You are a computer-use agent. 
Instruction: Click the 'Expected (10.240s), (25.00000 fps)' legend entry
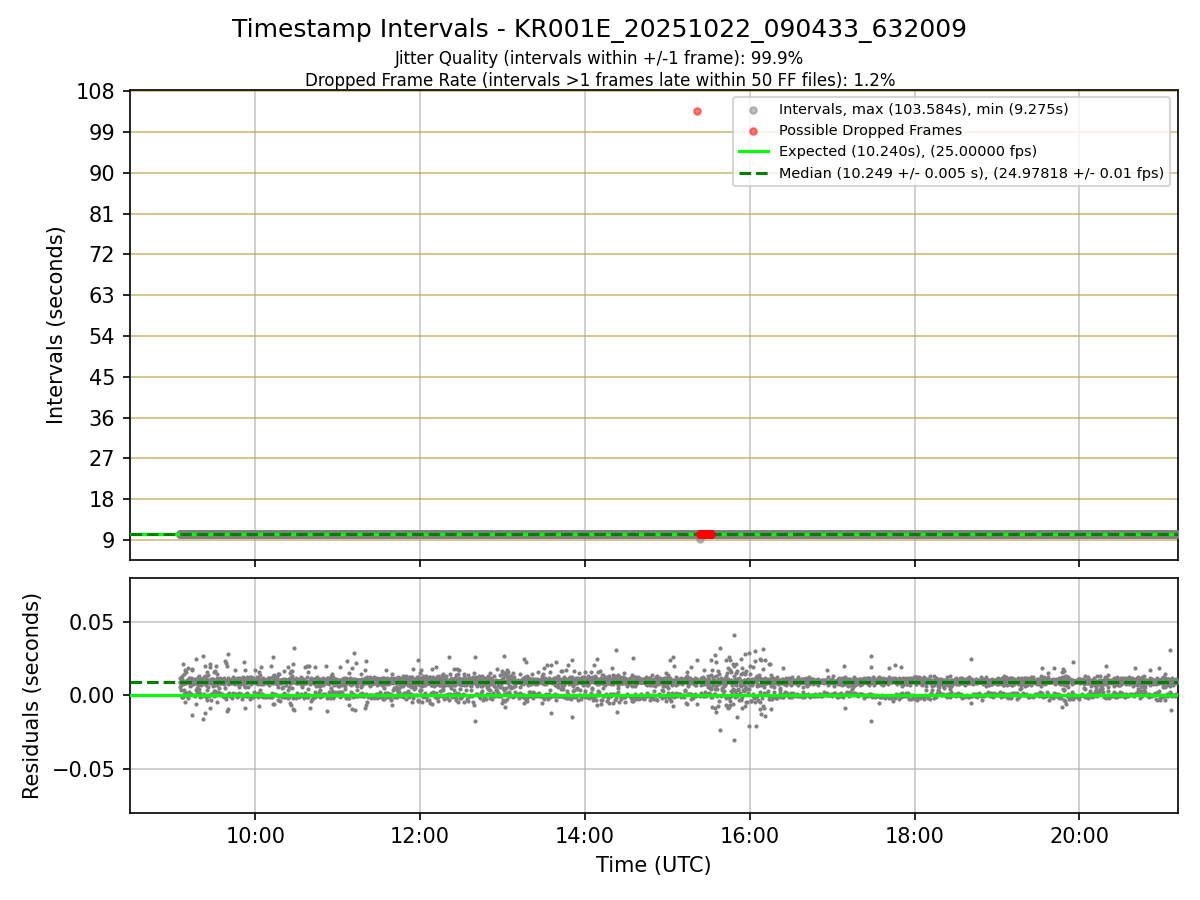tap(908, 151)
